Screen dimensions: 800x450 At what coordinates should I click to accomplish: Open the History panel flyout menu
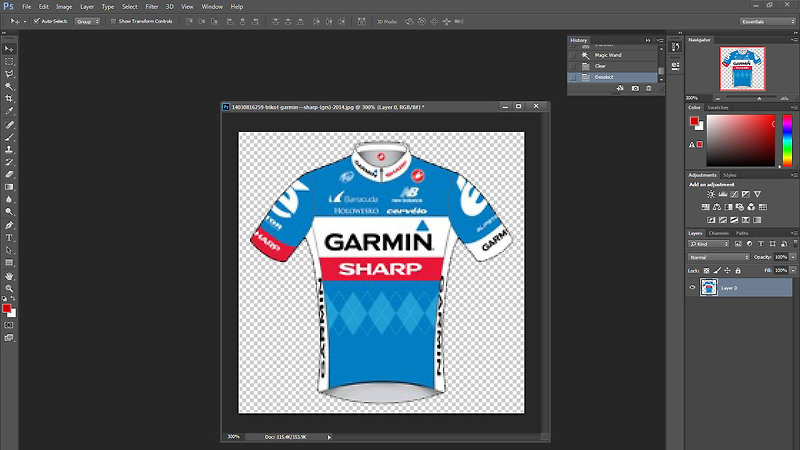coord(660,40)
